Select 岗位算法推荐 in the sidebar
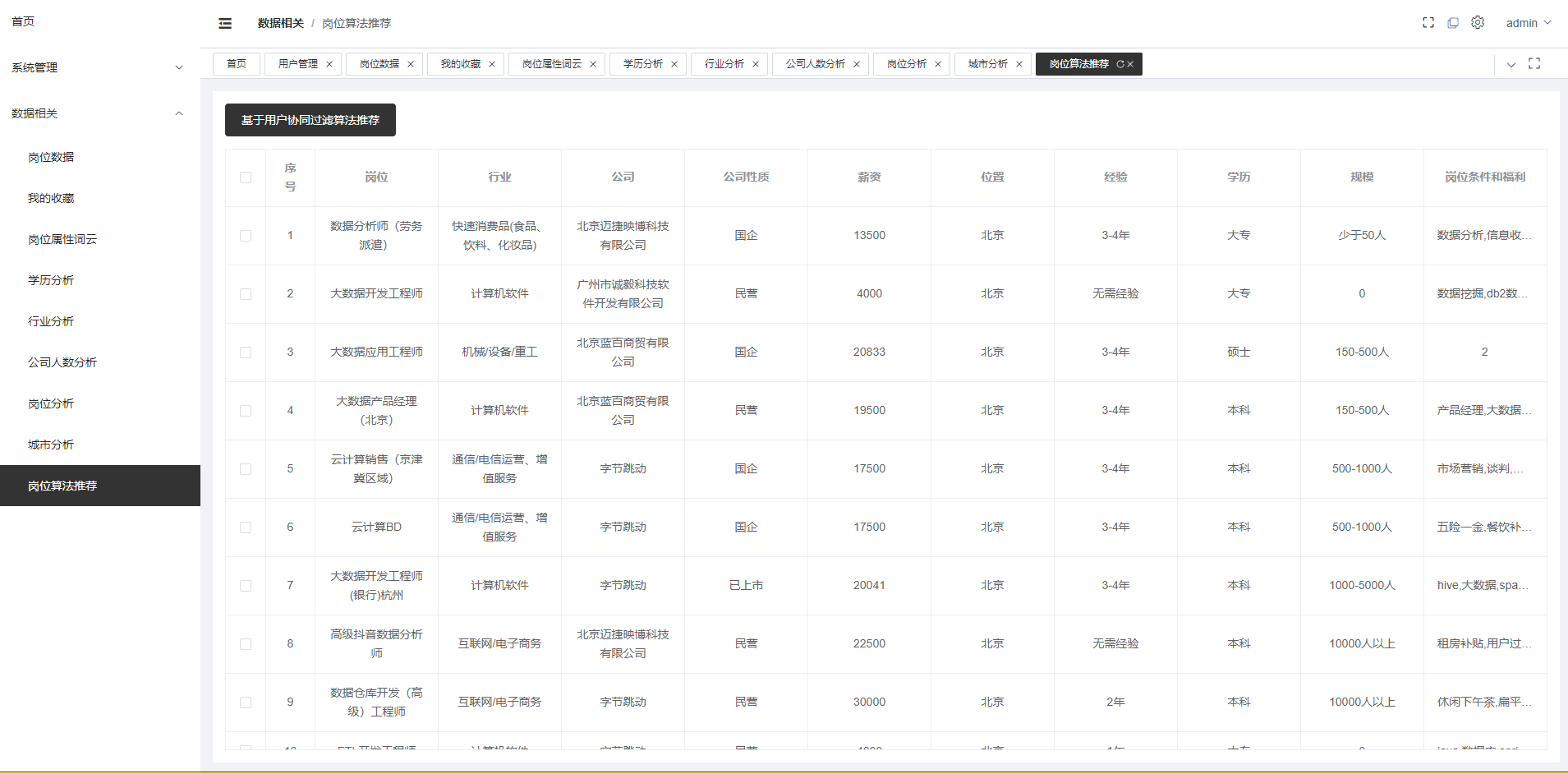 tap(100, 486)
